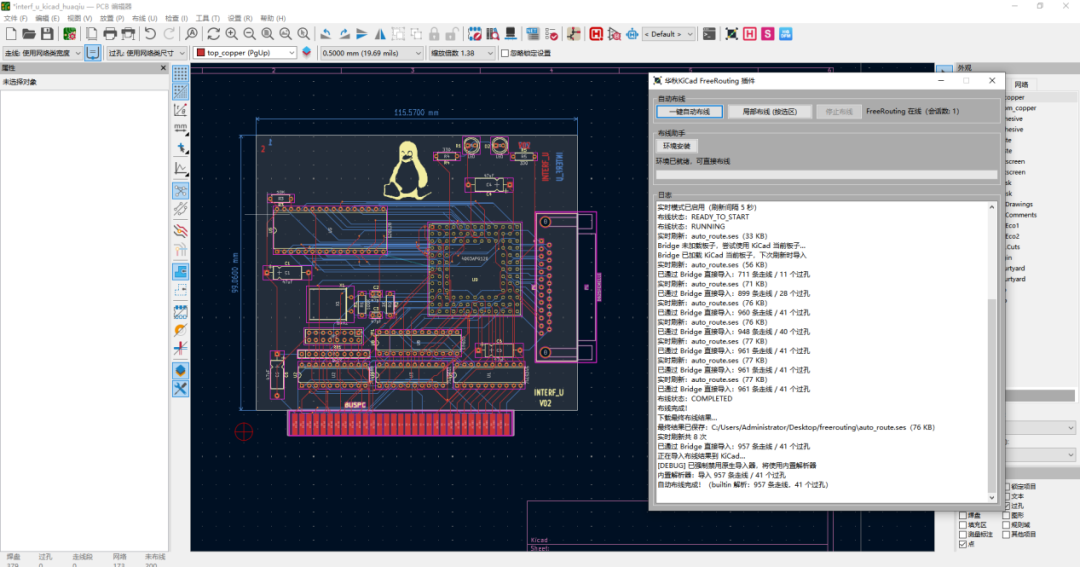Open the top_copper layer selector dropdown
Image resolution: width=1080 pixels, height=567 pixels.
pyautogui.click(x=245, y=52)
